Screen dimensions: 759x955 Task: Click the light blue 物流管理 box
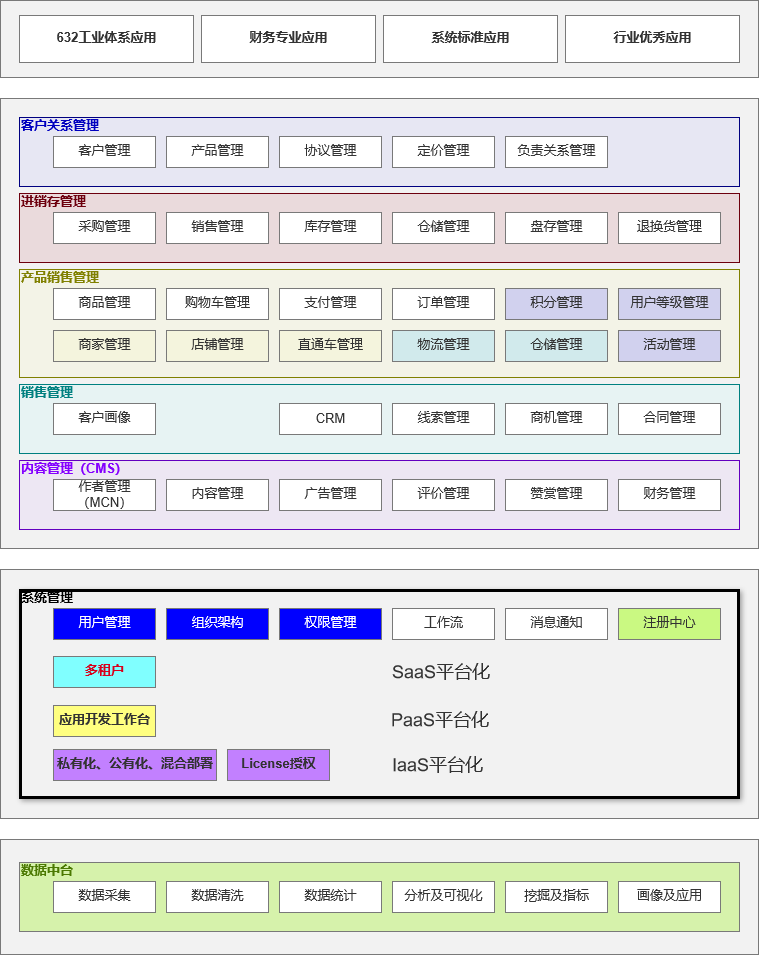(443, 346)
